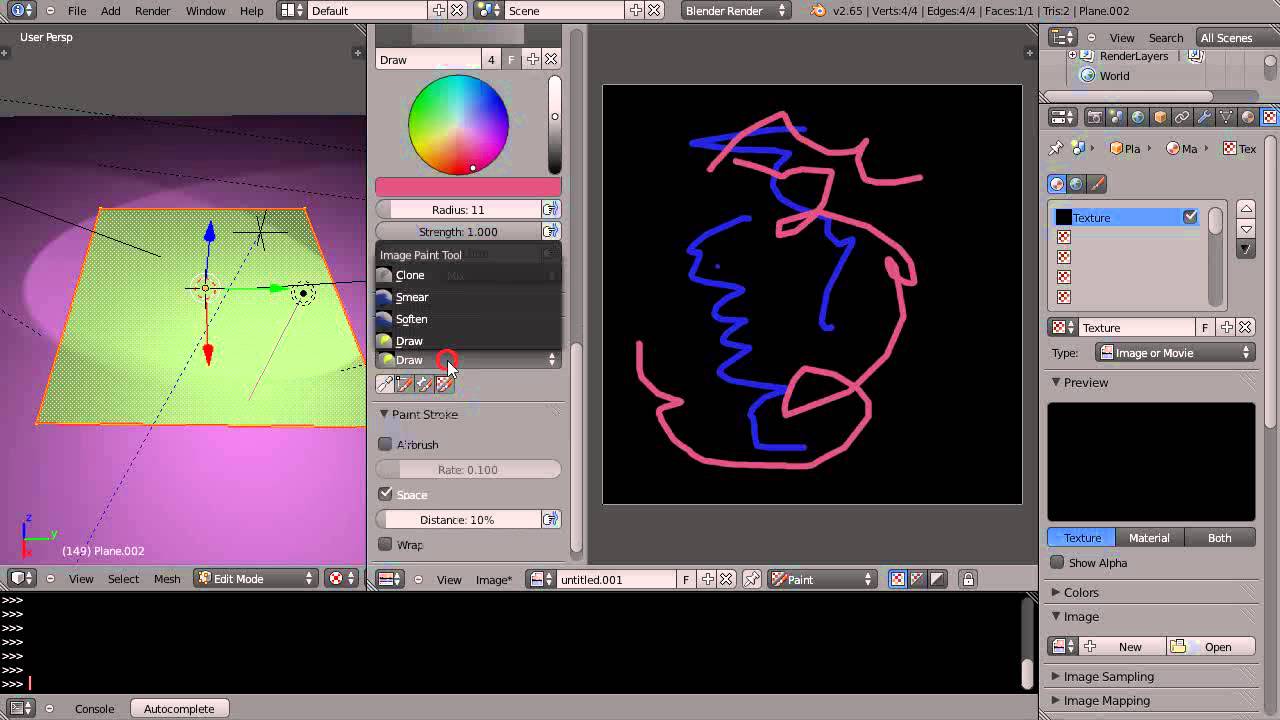Switch preview to Material tab
Image resolution: width=1280 pixels, height=720 pixels.
pyautogui.click(x=1149, y=538)
